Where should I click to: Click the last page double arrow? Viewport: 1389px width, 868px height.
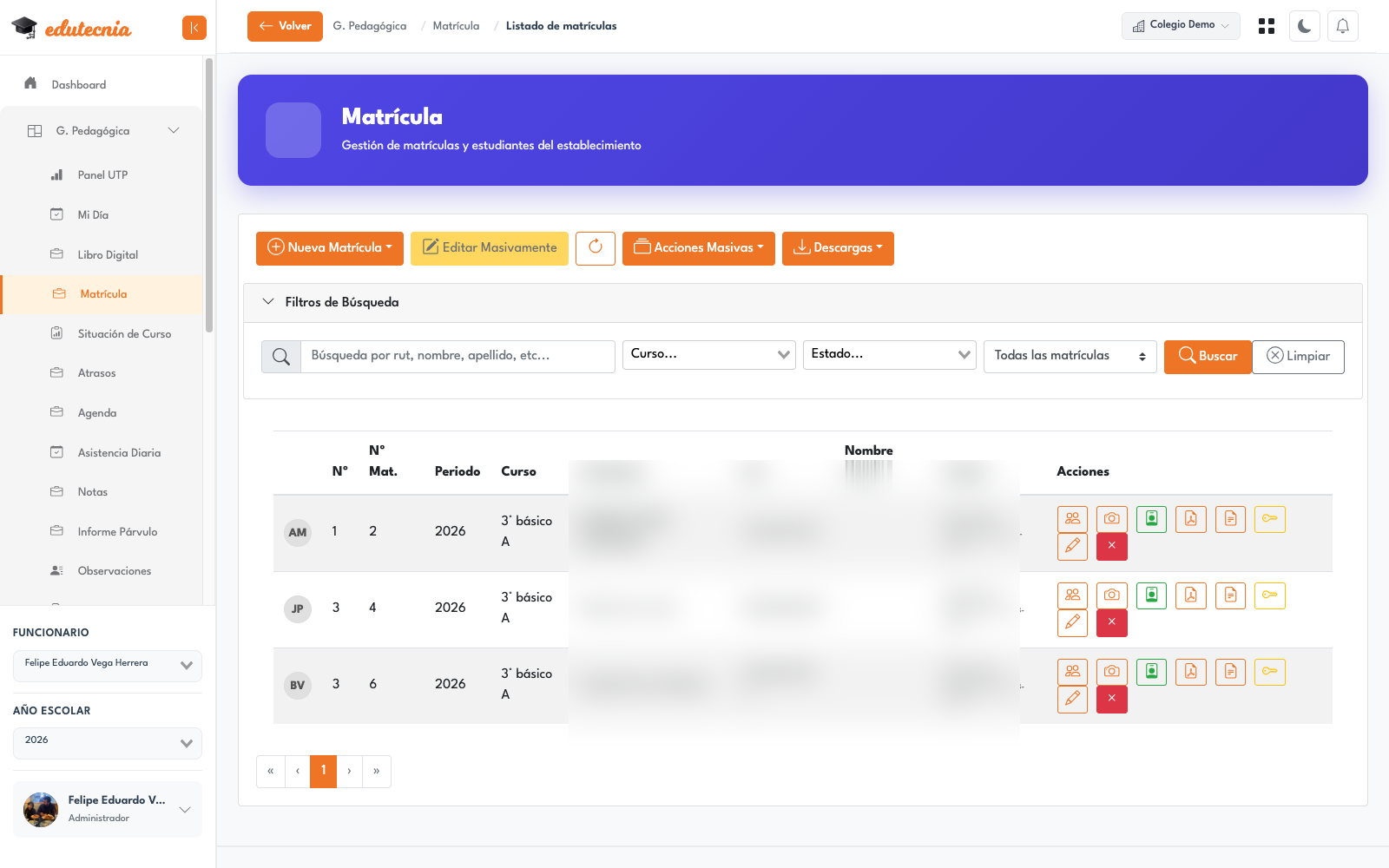tap(376, 771)
